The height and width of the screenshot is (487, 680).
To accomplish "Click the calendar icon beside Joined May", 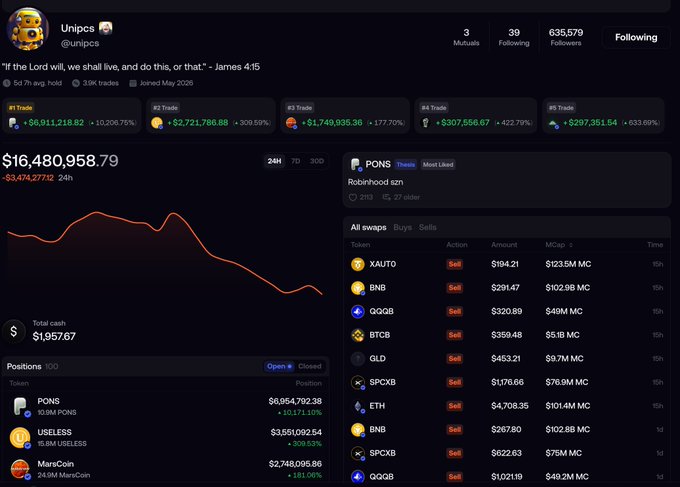I will (x=133, y=83).
